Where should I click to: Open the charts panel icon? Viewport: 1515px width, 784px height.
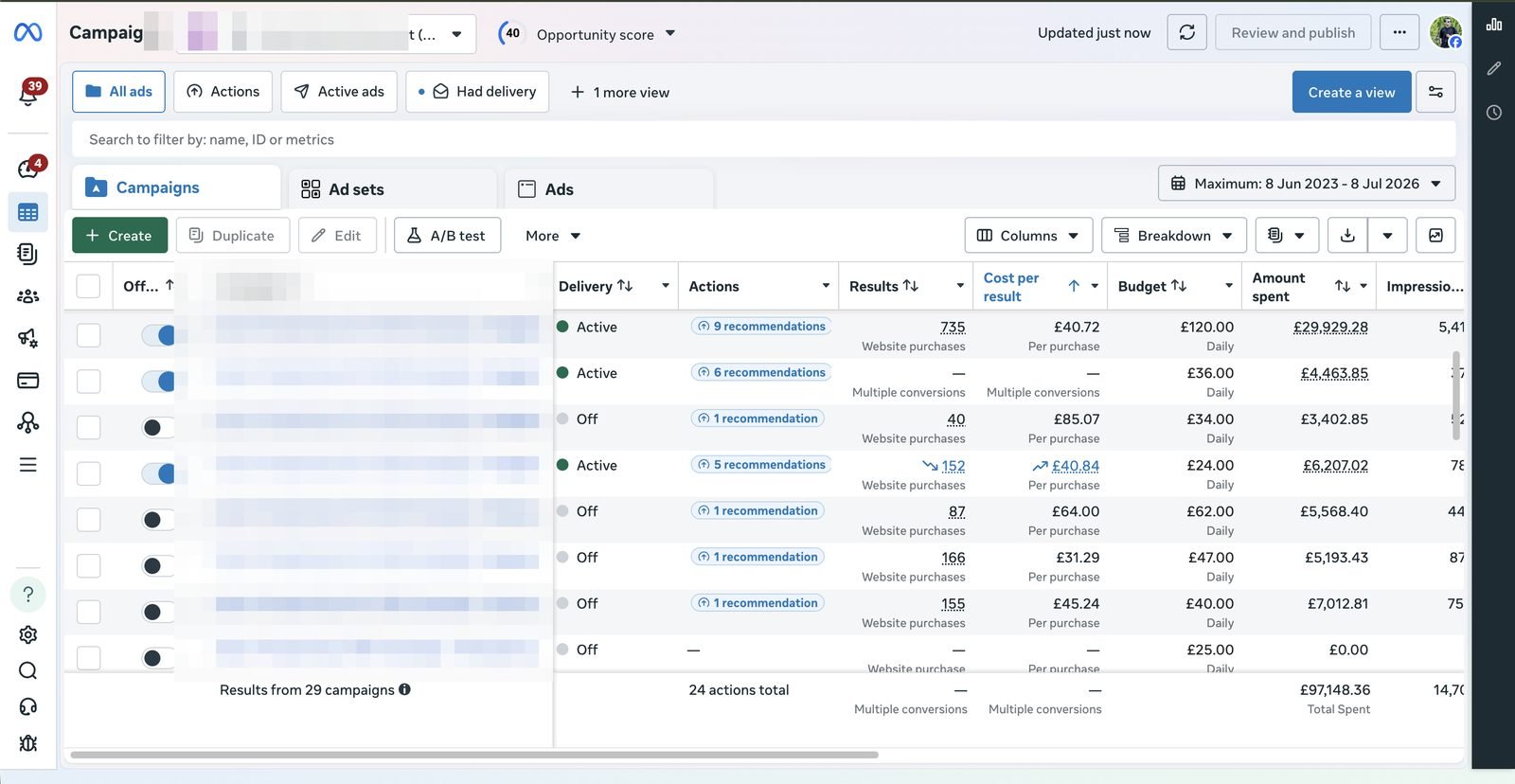1494,25
